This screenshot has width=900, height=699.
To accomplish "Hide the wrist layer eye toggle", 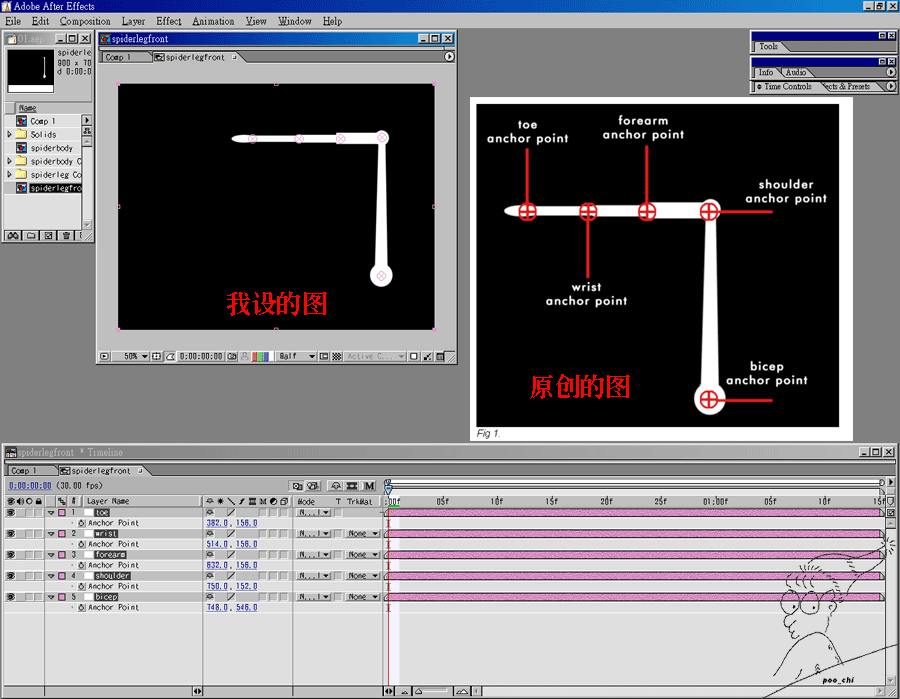I will [x=10, y=534].
